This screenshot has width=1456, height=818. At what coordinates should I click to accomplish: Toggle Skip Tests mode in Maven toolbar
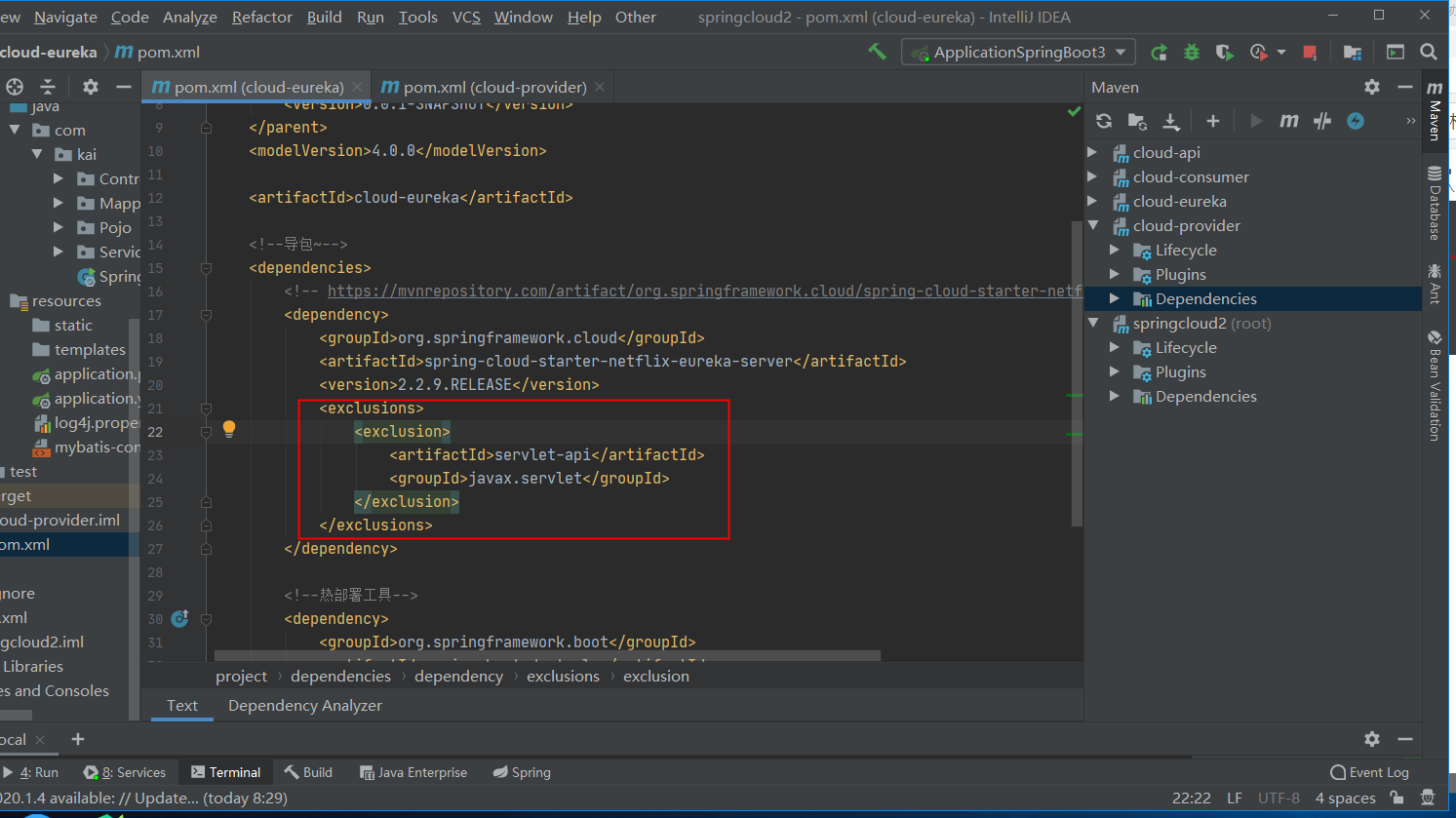pyautogui.click(x=1356, y=121)
